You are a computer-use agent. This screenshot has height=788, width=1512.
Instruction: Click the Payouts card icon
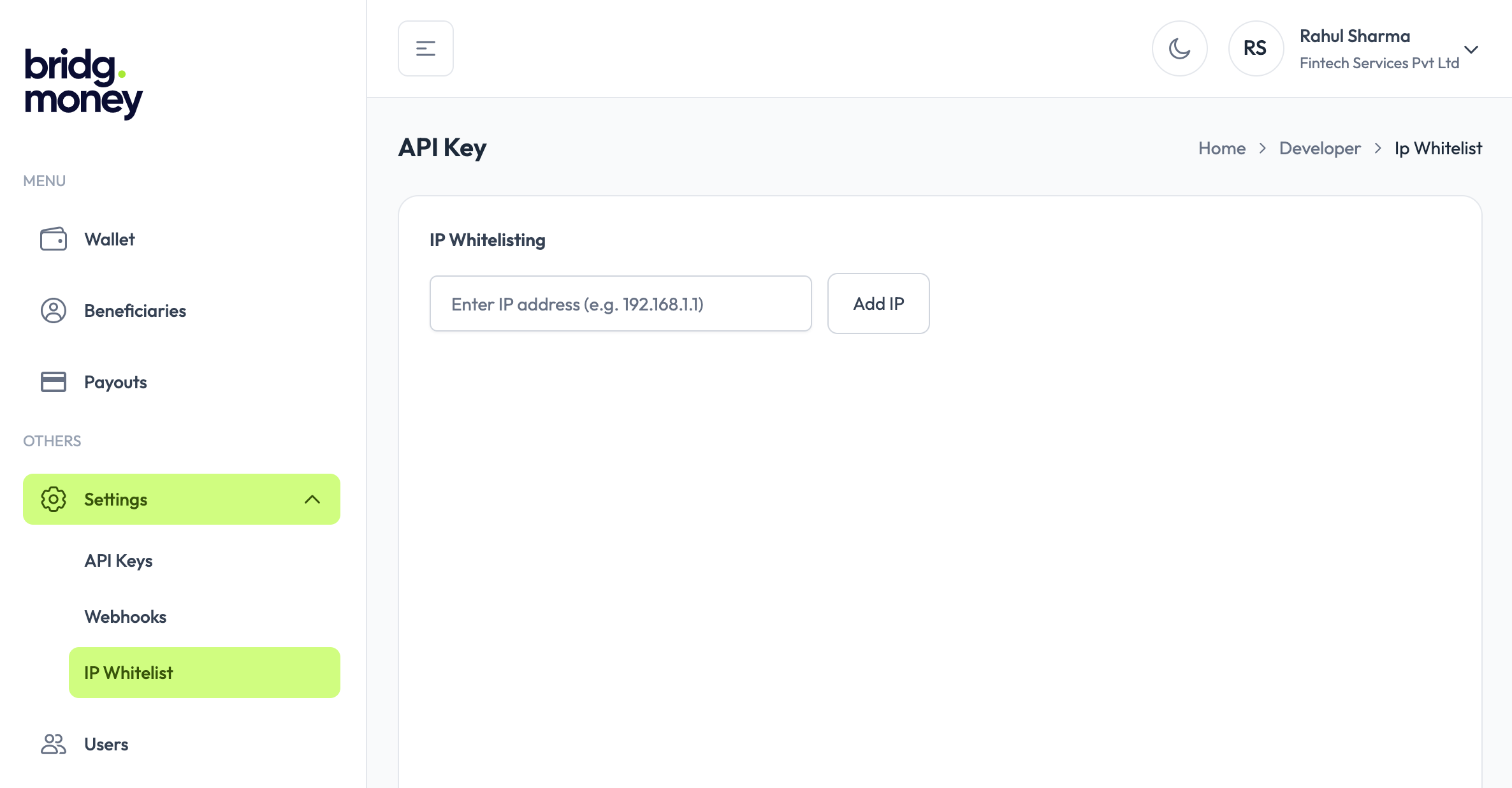[x=54, y=382]
